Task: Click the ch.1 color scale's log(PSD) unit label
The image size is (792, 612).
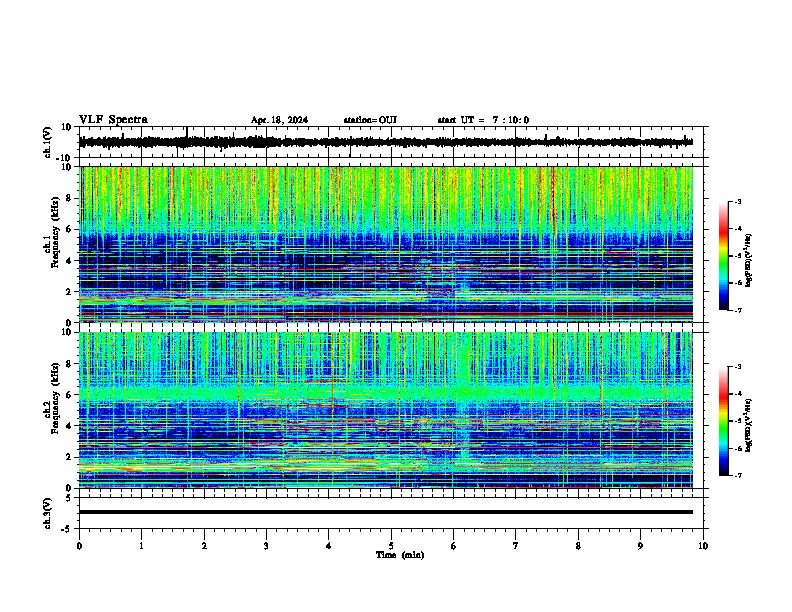Action: click(x=749, y=261)
